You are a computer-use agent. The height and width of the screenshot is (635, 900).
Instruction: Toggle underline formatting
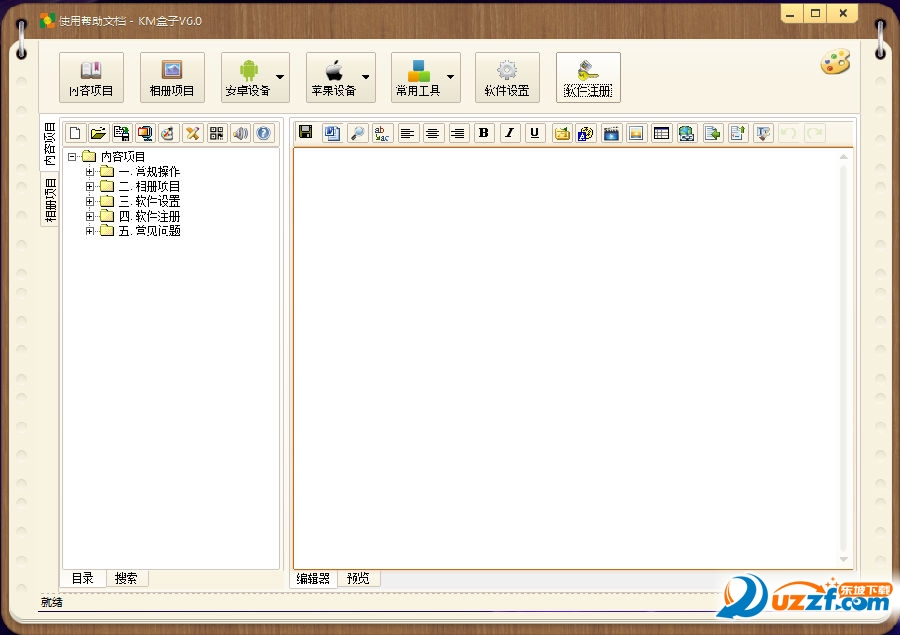point(534,133)
